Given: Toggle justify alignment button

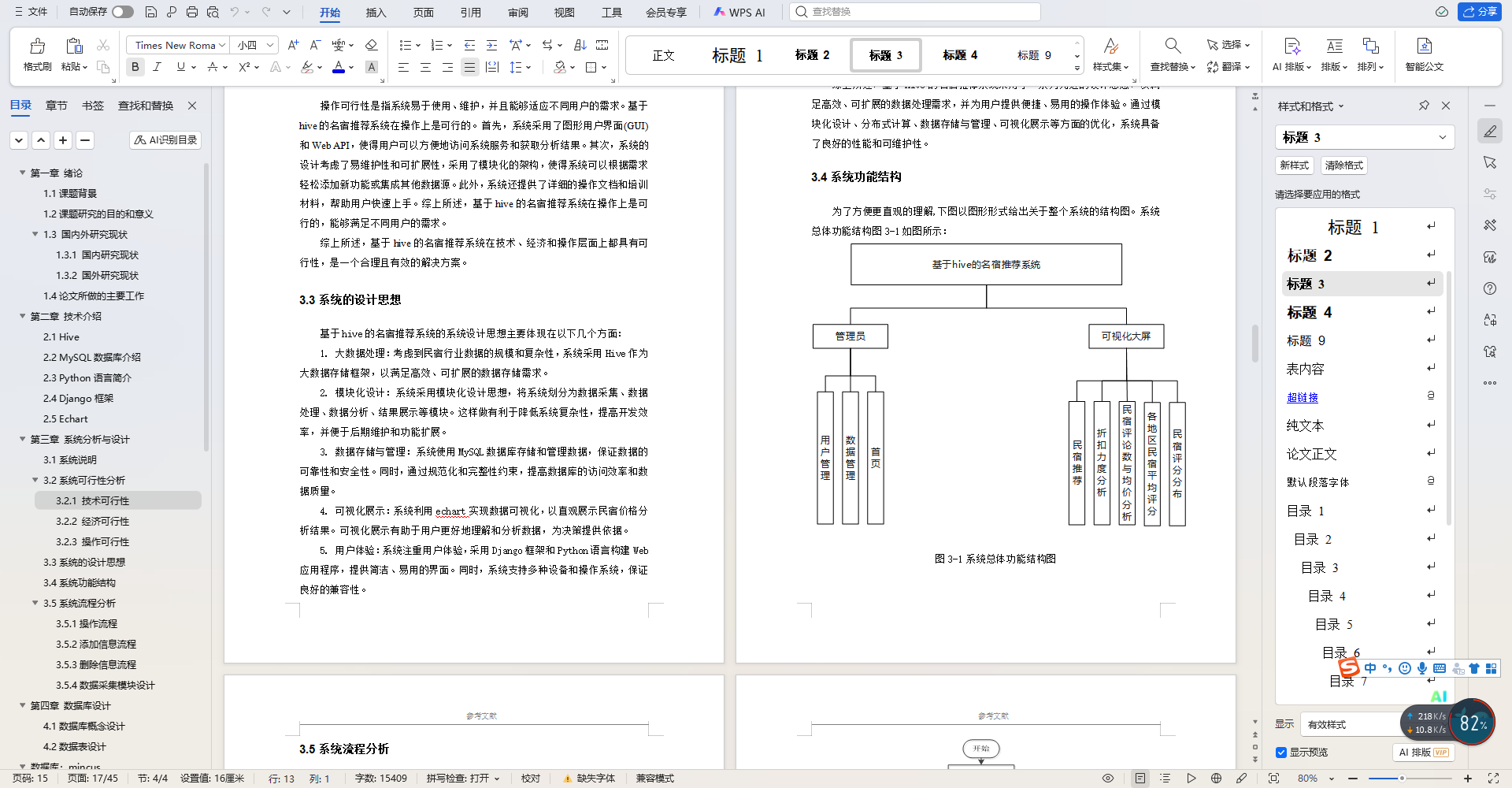Looking at the screenshot, I should [469, 67].
